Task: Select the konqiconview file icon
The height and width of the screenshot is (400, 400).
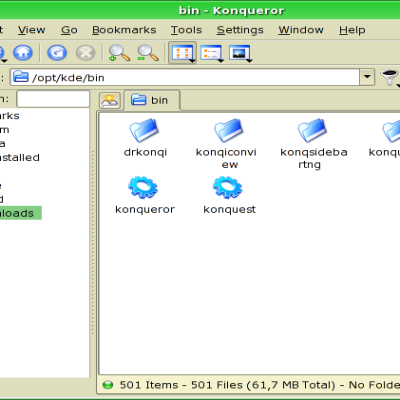Action: click(x=228, y=130)
